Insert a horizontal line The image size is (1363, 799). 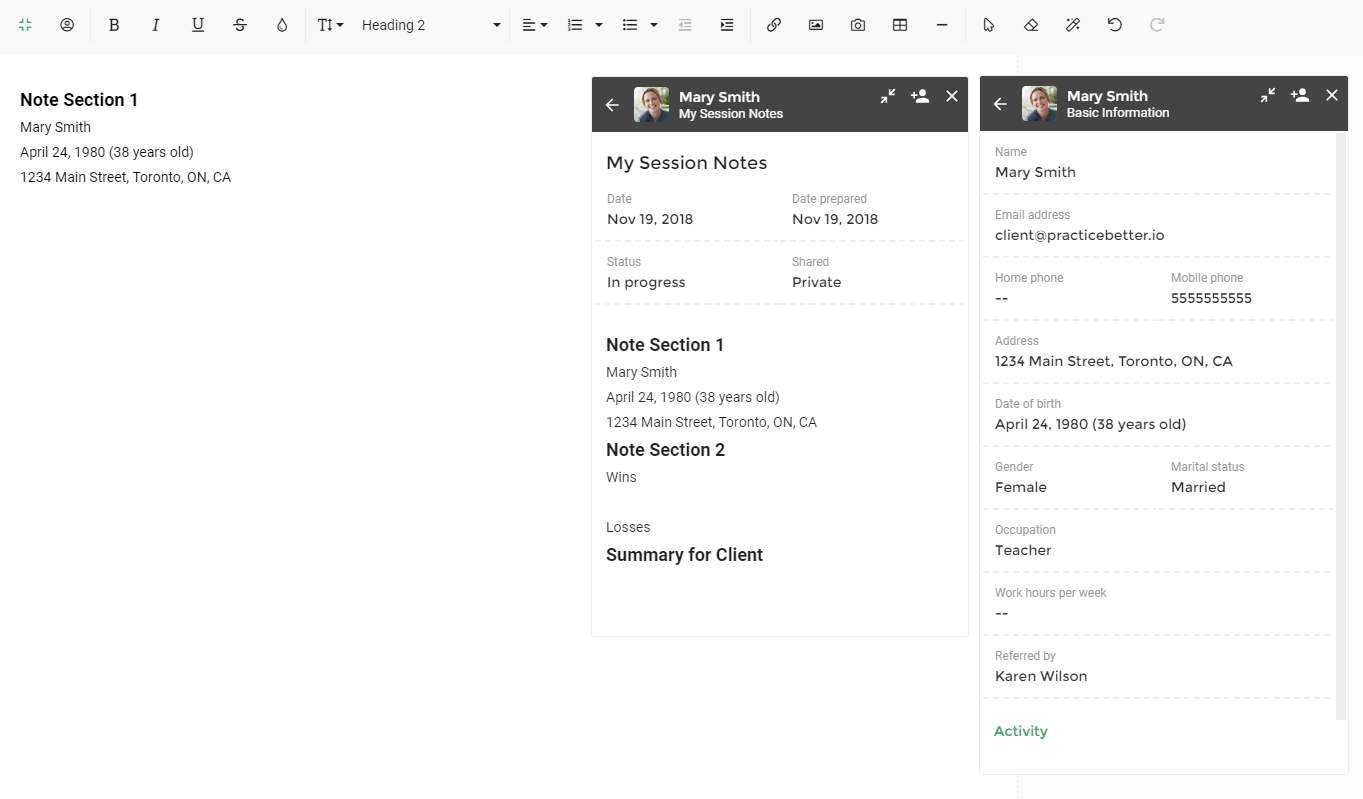pyautogui.click(x=942, y=25)
